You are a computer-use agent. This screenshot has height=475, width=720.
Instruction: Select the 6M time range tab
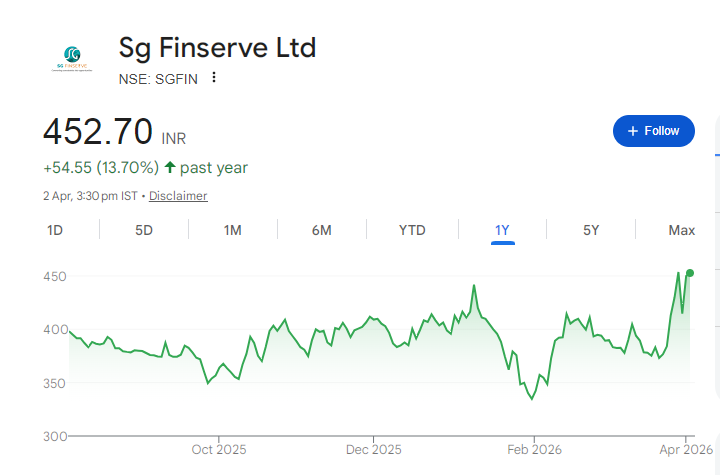(321, 230)
